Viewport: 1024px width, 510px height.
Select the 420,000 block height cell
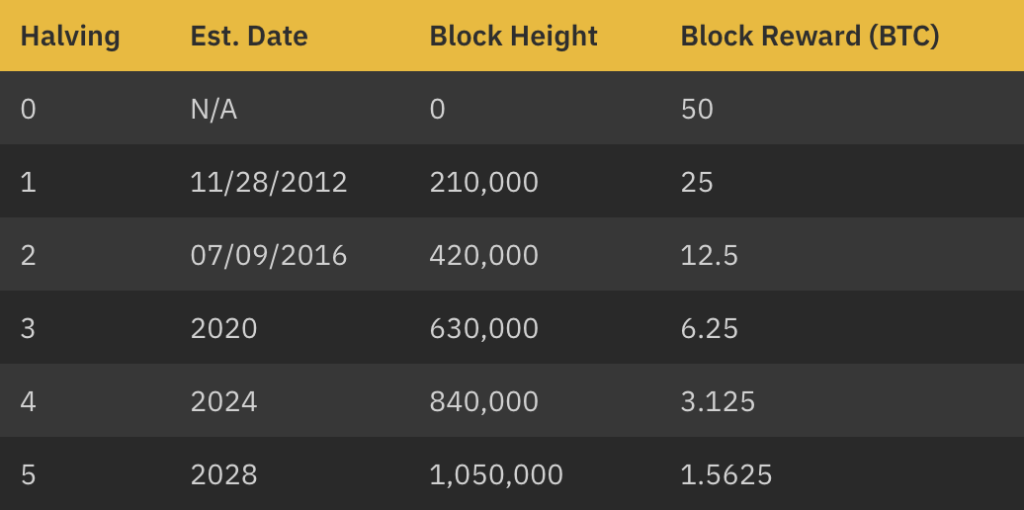tap(484, 256)
